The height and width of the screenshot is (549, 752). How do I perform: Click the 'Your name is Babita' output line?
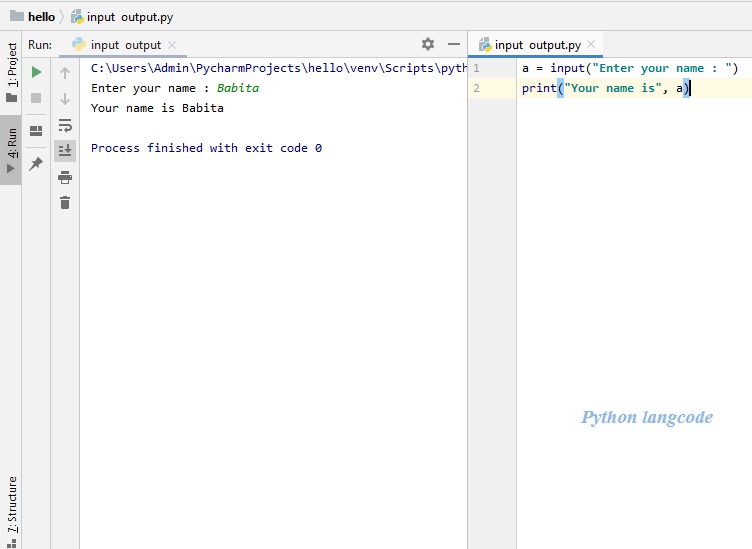pyautogui.click(x=157, y=108)
